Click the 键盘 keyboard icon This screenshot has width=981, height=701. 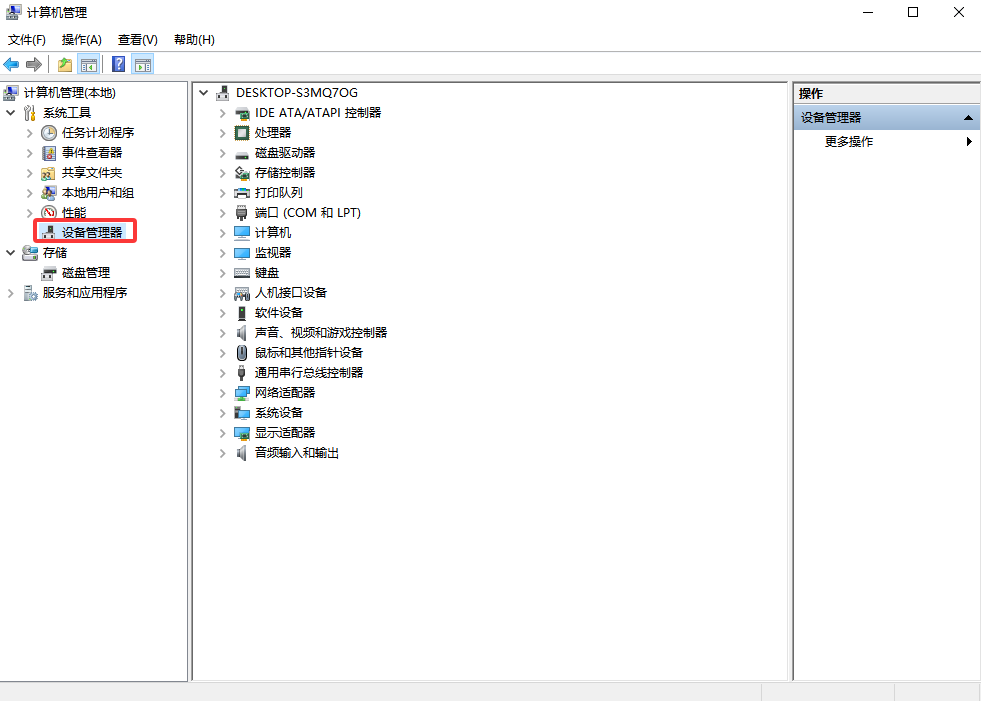(241, 273)
